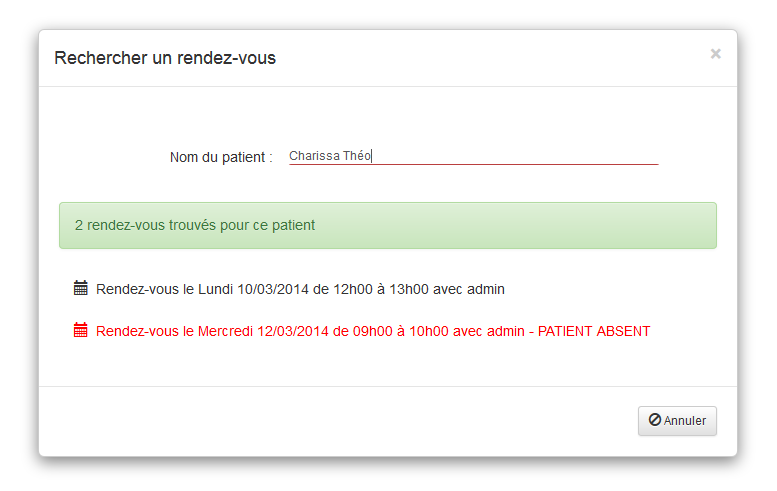Click the red calendar icon for Mercredi appointment
This screenshot has height=491, width=777.
(x=81, y=330)
